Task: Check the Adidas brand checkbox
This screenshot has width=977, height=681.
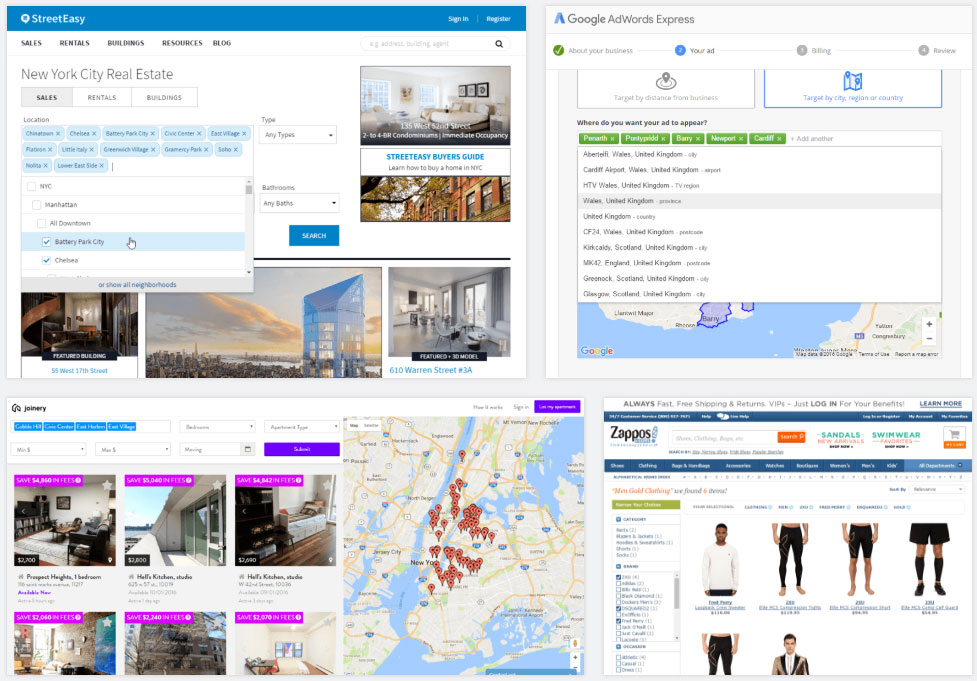Action: click(619, 583)
